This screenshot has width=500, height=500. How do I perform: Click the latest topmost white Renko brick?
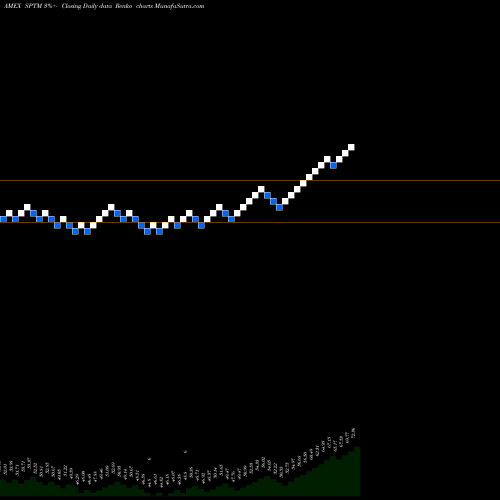click(x=351, y=147)
